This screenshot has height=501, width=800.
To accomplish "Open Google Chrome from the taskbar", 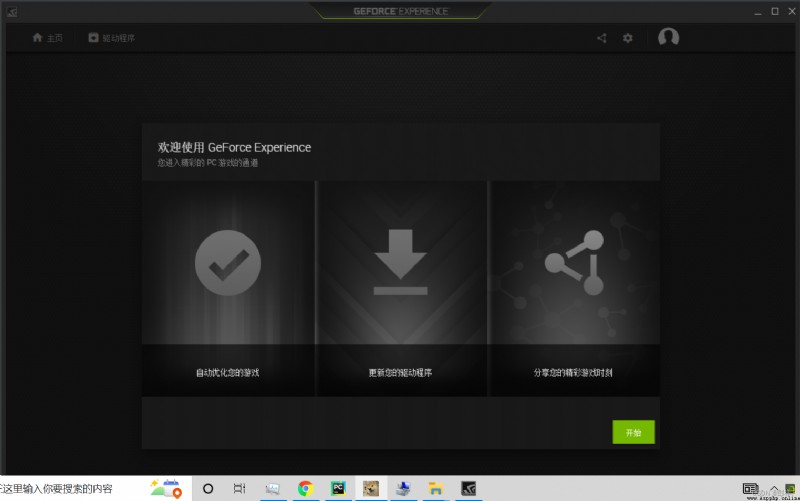I will (x=305, y=489).
